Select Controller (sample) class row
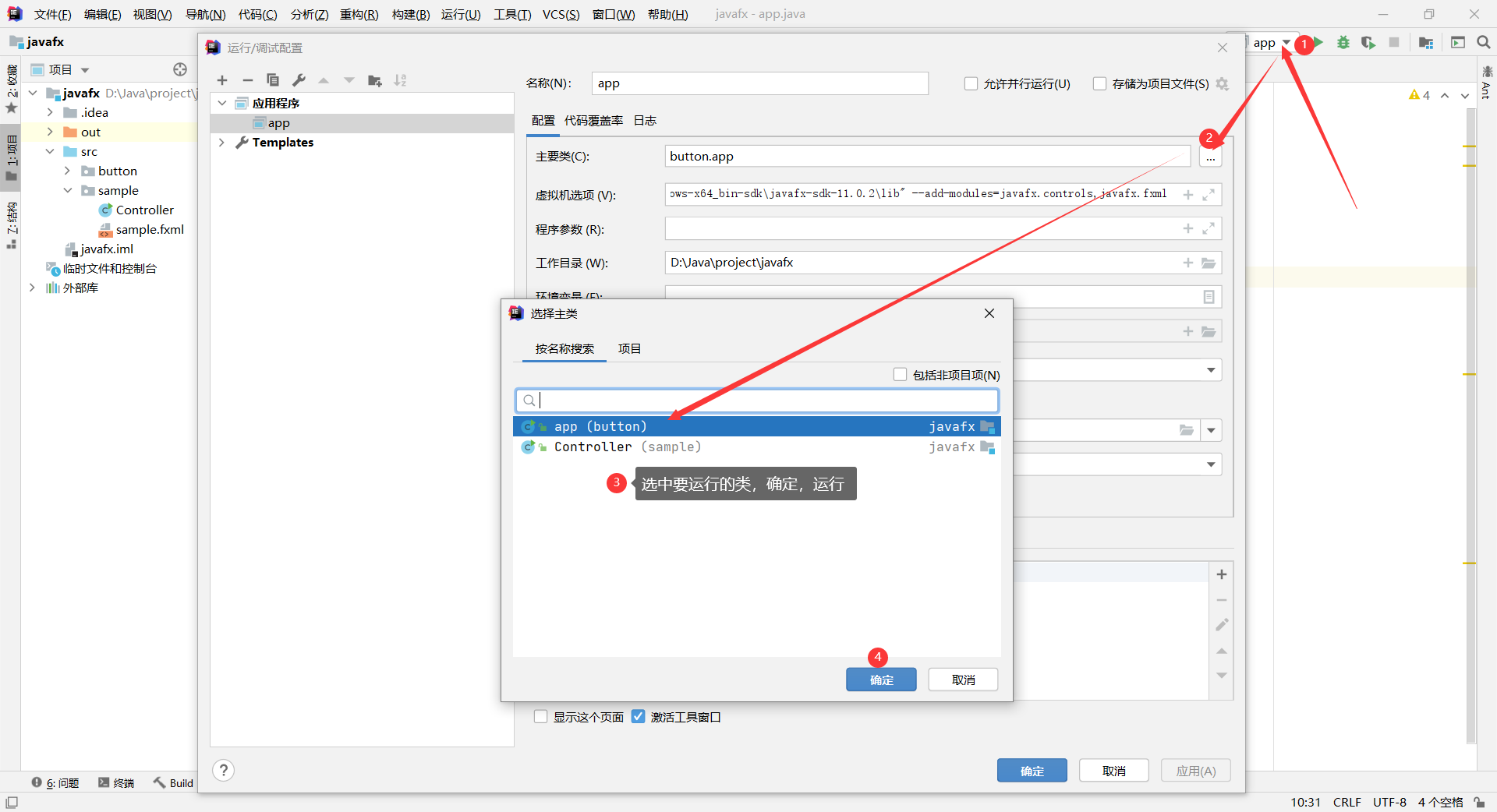The width and height of the screenshot is (1497, 812). [757, 447]
